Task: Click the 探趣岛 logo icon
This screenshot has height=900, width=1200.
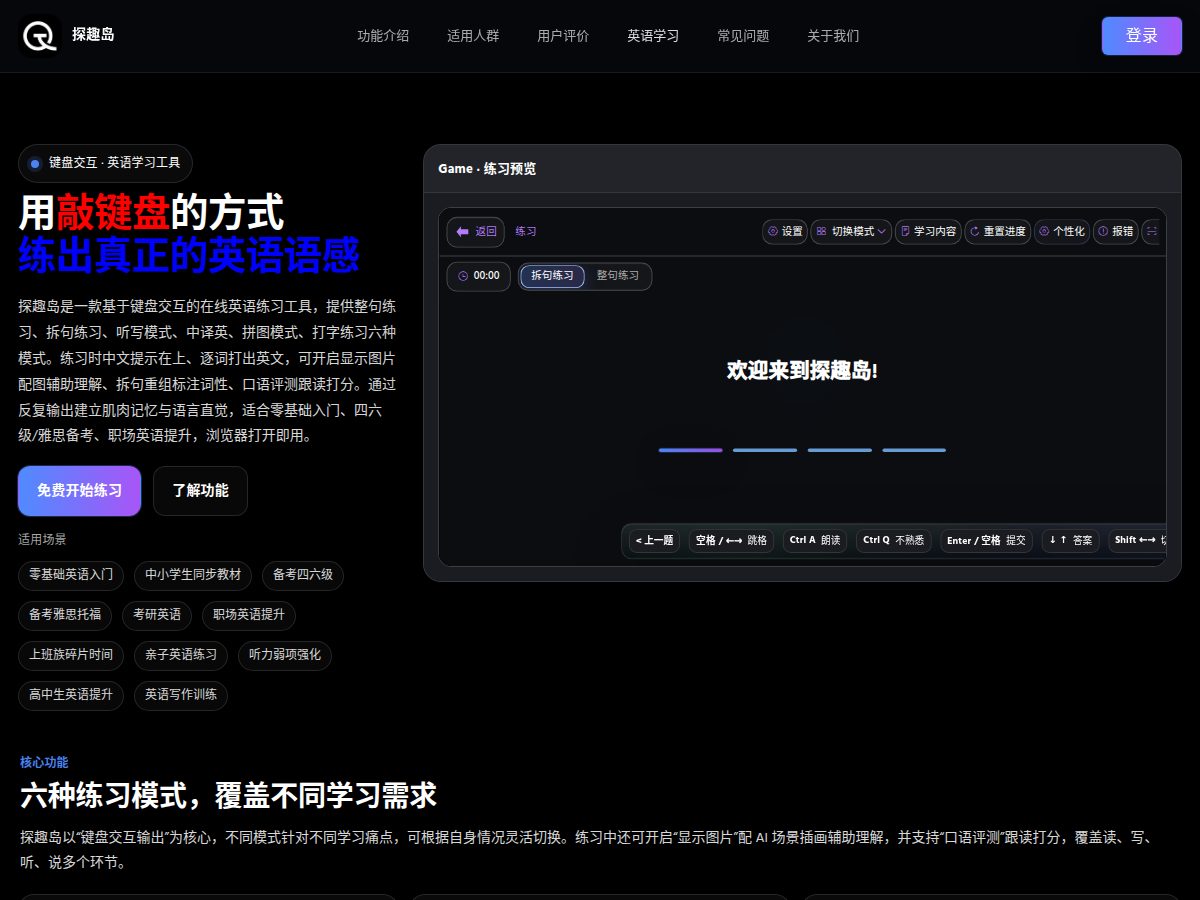Action: click(39, 36)
